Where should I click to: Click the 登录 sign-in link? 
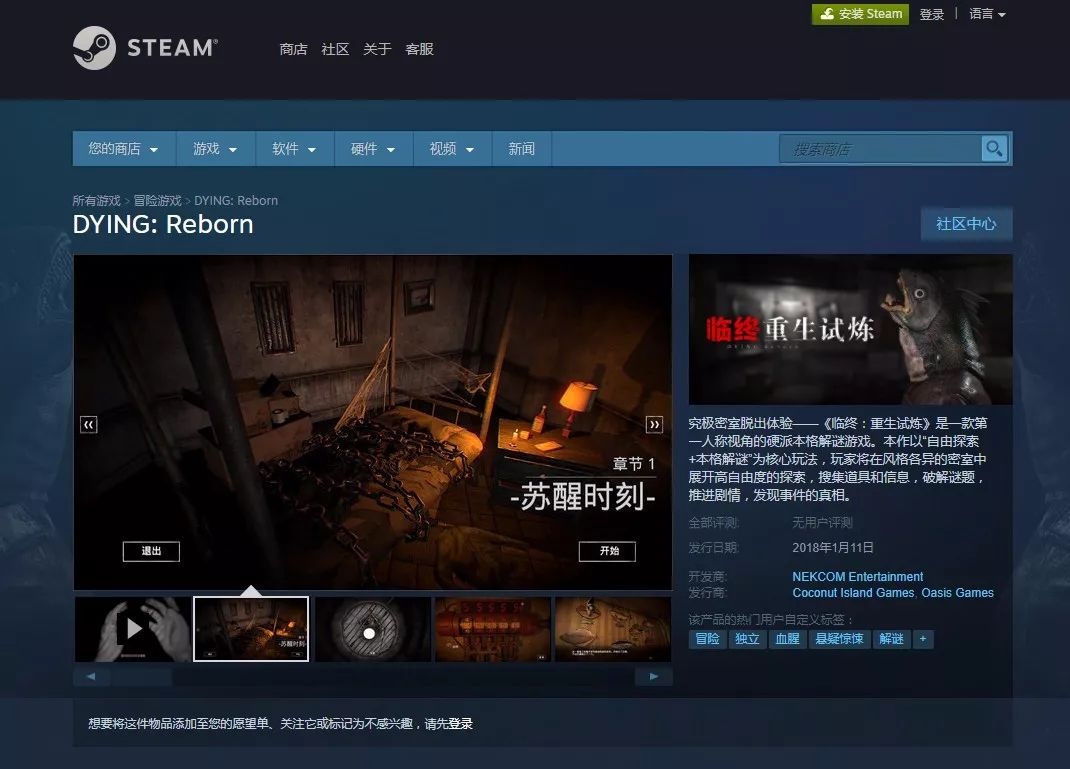(x=931, y=14)
